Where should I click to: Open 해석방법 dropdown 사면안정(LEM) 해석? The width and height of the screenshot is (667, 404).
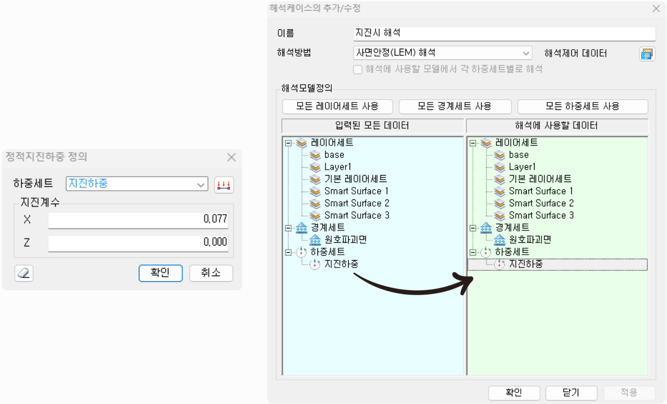coord(442,53)
